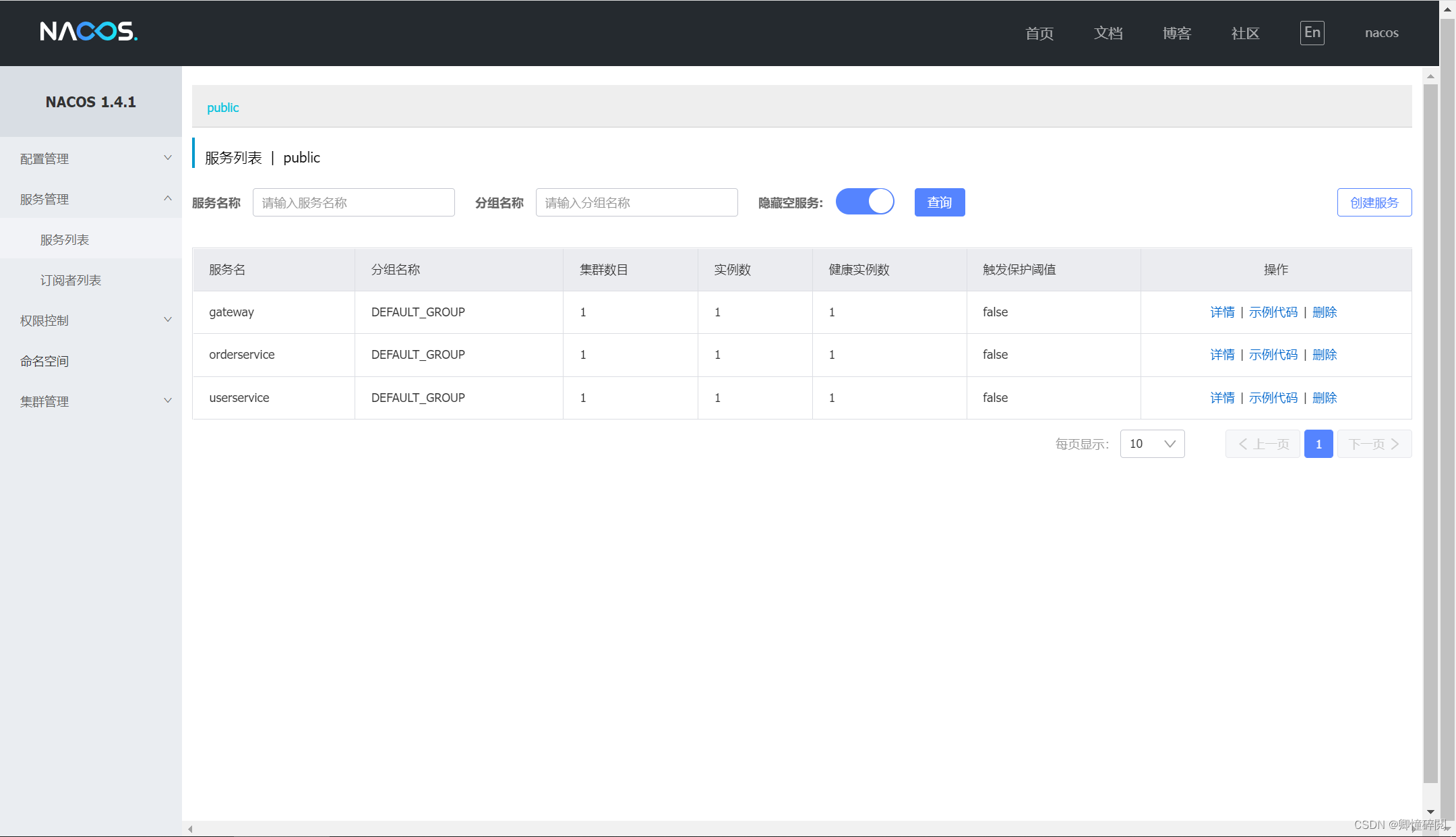The image size is (1456, 837).
Task: Click the vertical scrollbar thumb
Action: point(1430,434)
